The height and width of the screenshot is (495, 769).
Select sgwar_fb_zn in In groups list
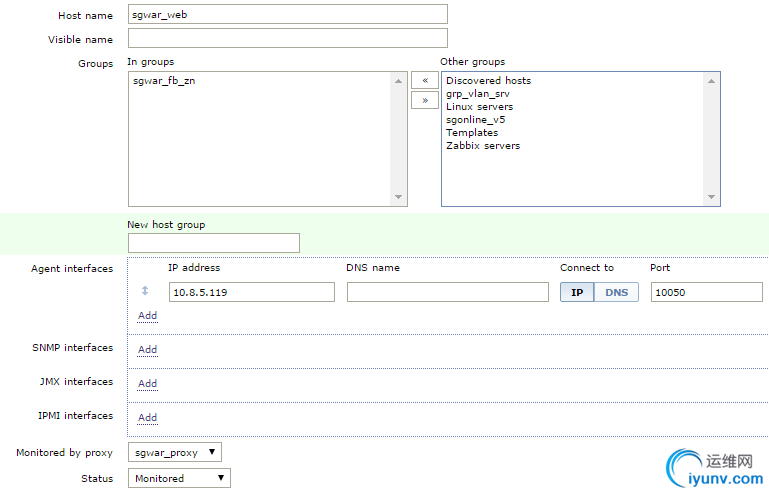164,81
